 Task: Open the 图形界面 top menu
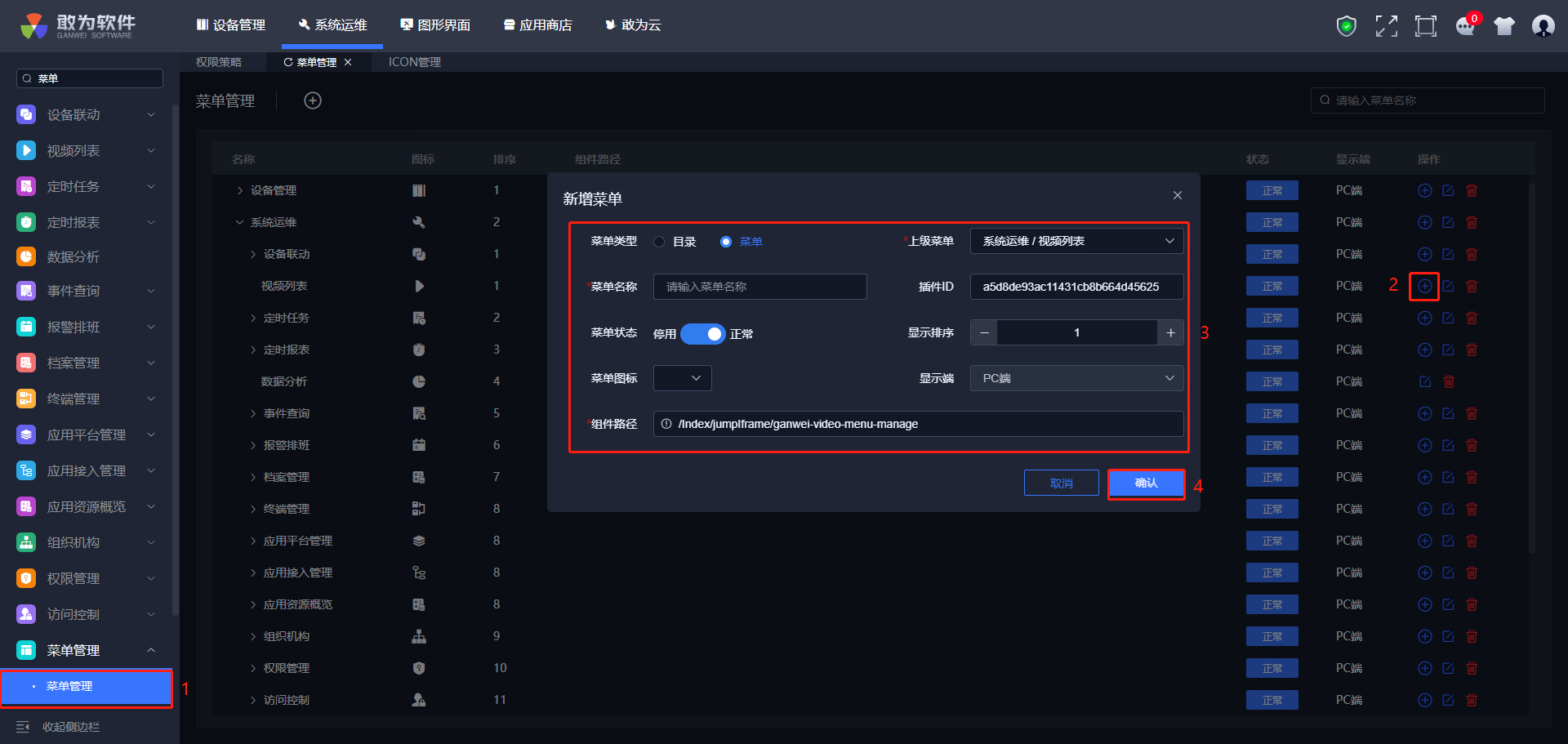tap(435, 25)
